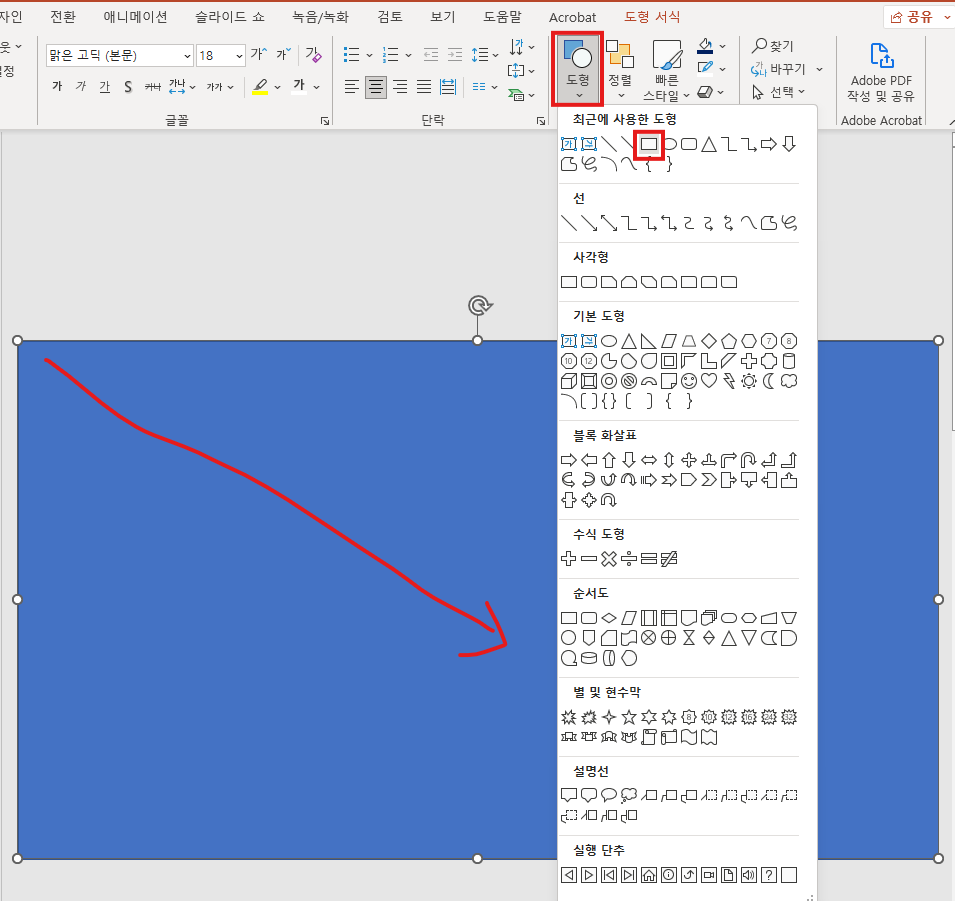
Task: Click the yellow text highlight color button
Action: click(260, 87)
